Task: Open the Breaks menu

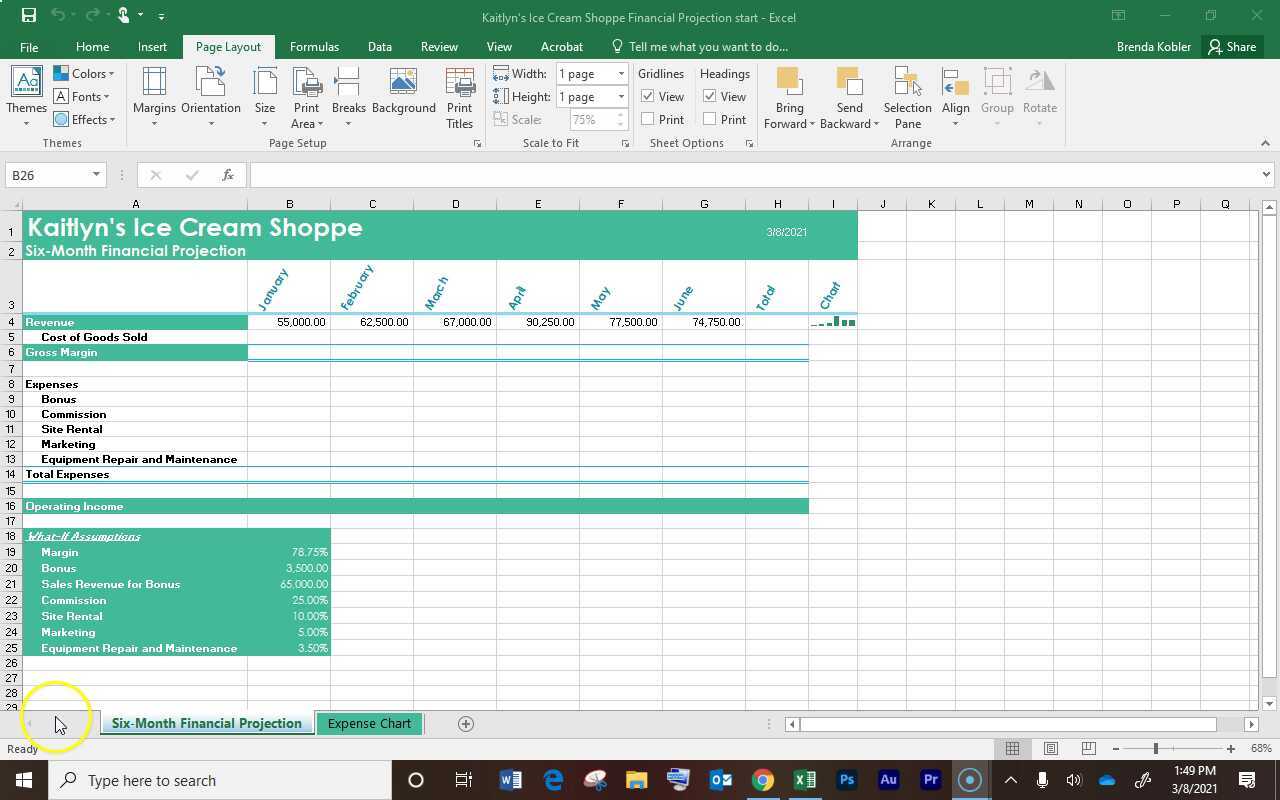Action: (348, 97)
